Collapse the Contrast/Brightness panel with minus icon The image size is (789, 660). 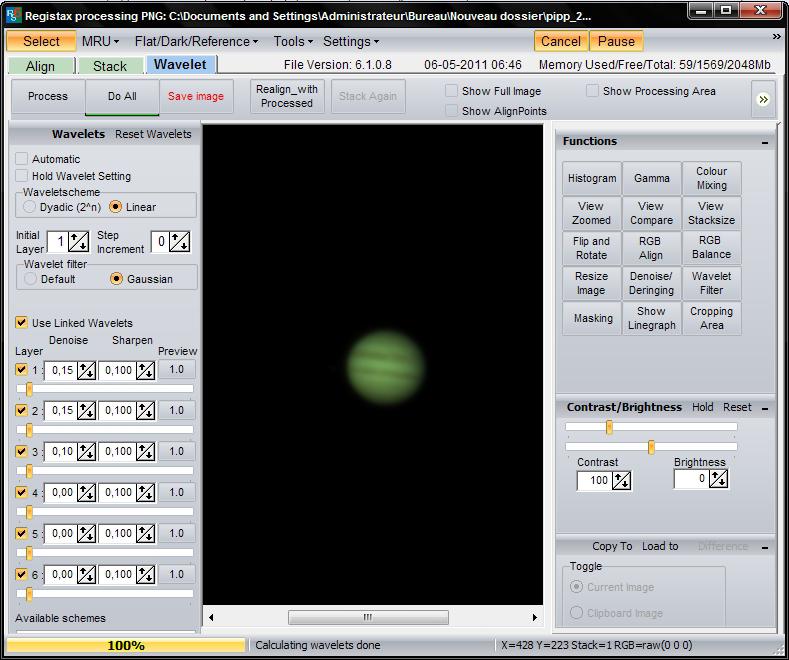(765, 408)
